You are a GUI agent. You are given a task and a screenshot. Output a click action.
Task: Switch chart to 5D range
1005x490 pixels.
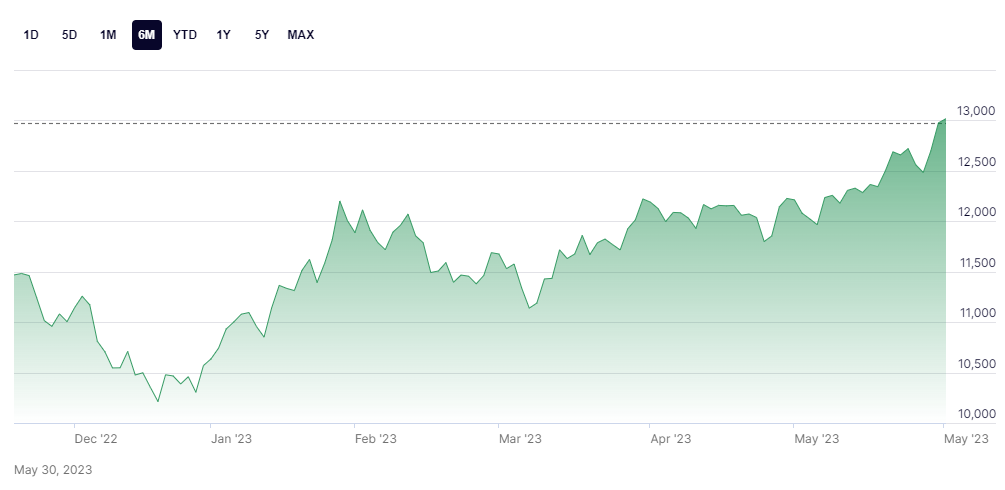[x=69, y=35]
